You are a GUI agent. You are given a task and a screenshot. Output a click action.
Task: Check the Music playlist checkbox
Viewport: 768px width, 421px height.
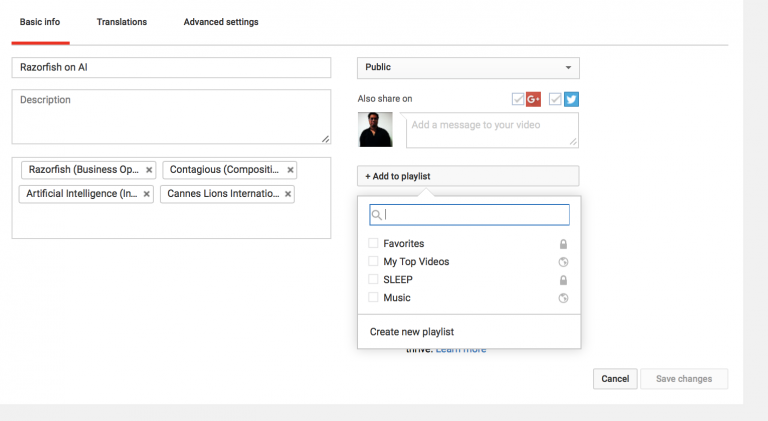coord(373,297)
